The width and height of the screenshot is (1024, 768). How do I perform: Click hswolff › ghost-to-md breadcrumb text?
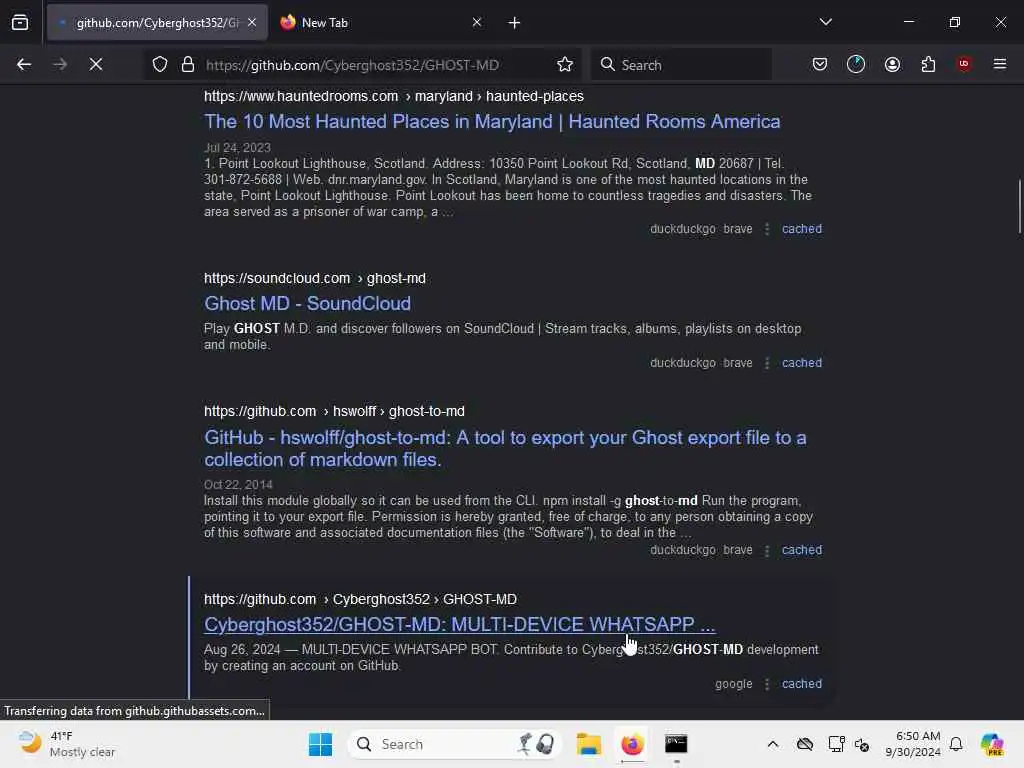tap(399, 411)
